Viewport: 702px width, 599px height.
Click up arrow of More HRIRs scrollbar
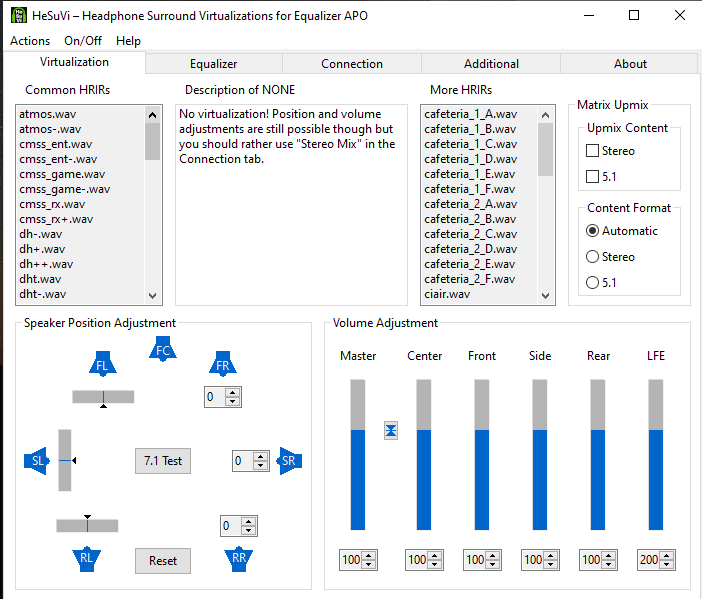545,115
